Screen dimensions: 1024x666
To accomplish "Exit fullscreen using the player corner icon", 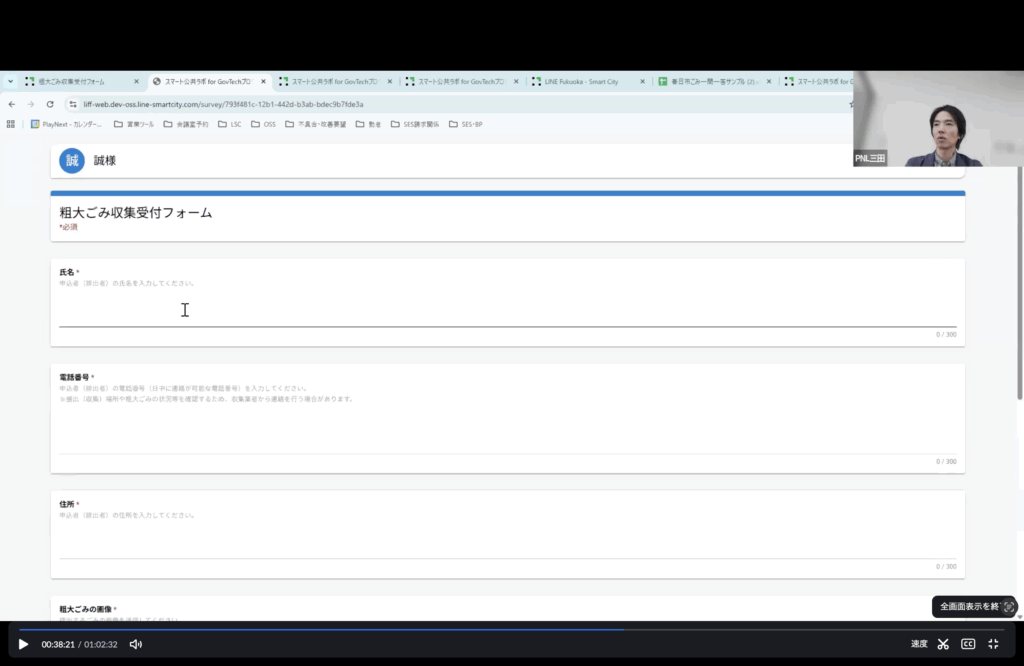I will pos(993,644).
